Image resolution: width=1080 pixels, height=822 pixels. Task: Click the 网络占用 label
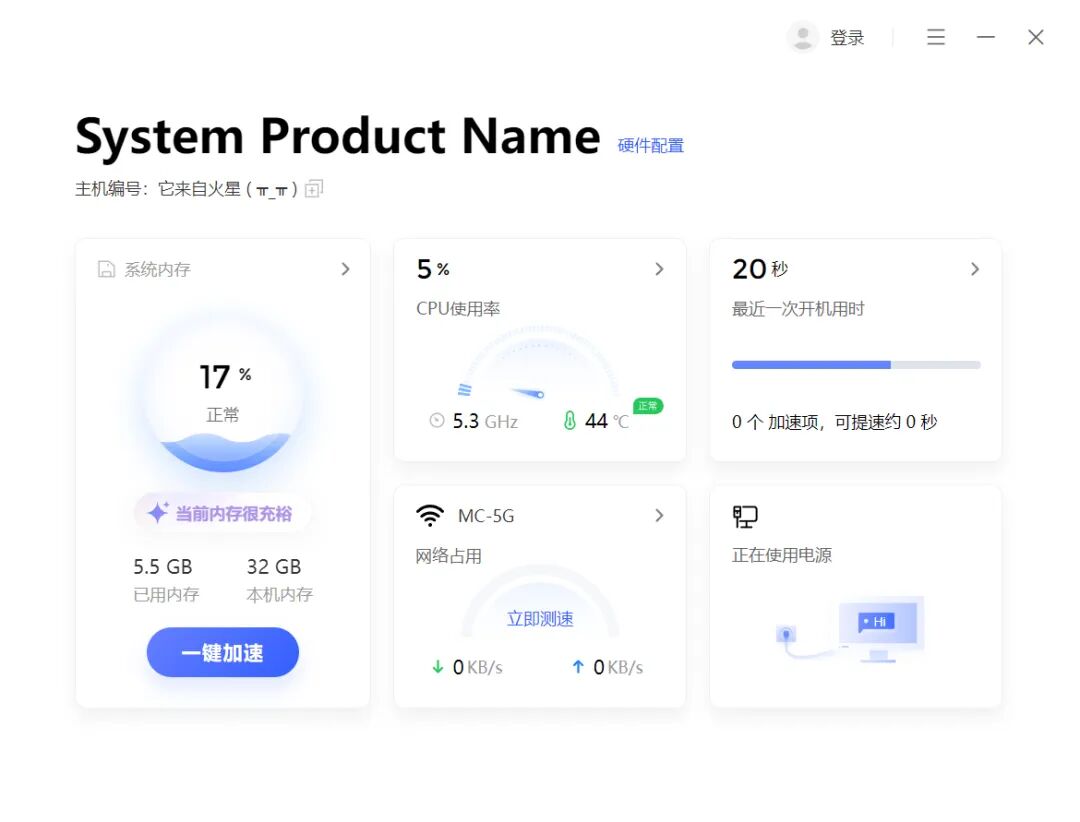click(x=448, y=555)
